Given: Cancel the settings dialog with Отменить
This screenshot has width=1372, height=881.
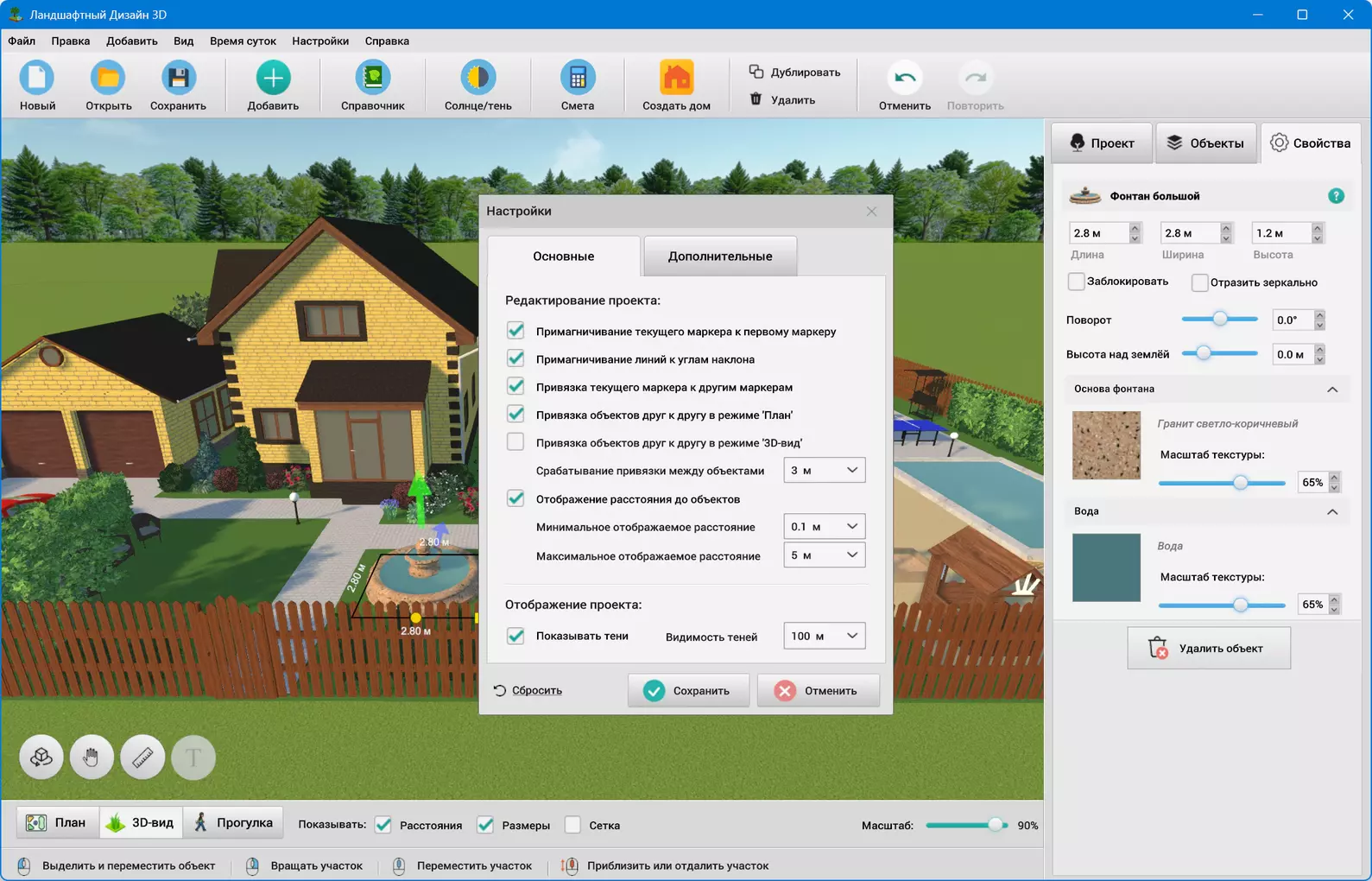Looking at the screenshot, I should (x=819, y=690).
